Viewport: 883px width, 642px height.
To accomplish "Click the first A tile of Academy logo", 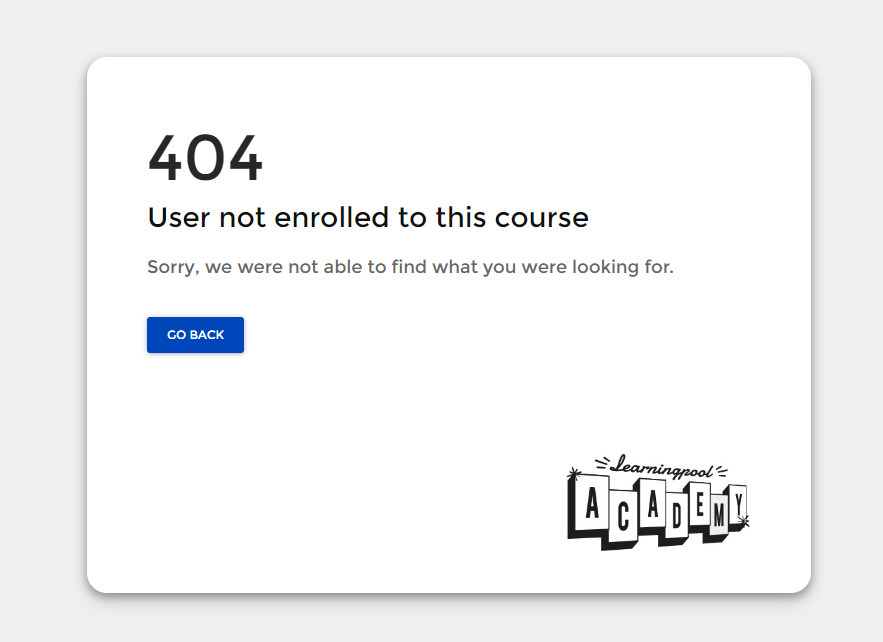I will point(592,502).
